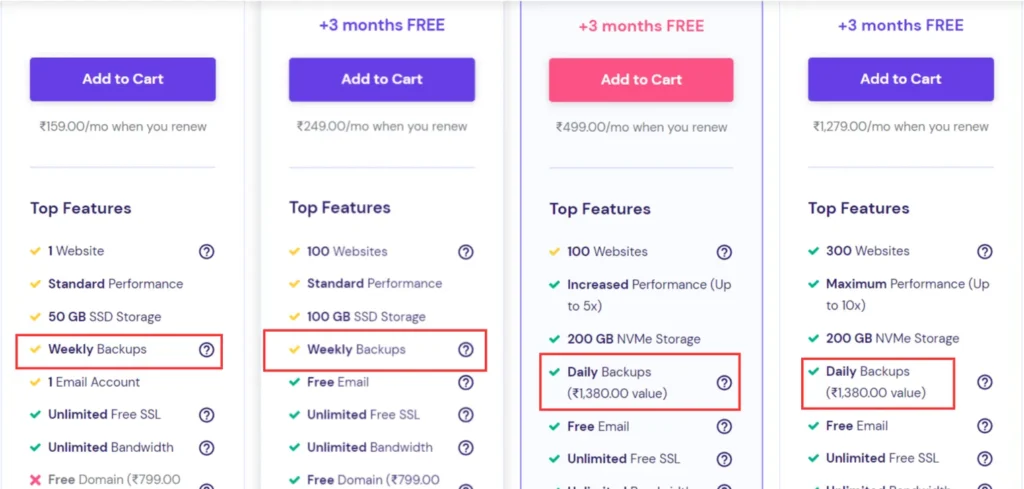Open help icon next to Free Email in second plan
Image resolution: width=1024 pixels, height=489 pixels.
pyautogui.click(x=466, y=383)
